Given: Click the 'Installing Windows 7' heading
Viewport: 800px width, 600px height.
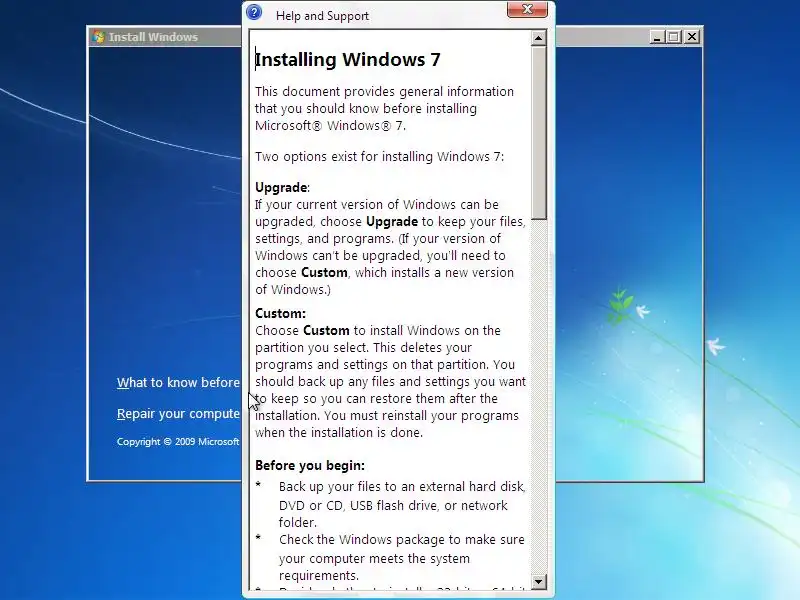Looking at the screenshot, I should point(347,59).
